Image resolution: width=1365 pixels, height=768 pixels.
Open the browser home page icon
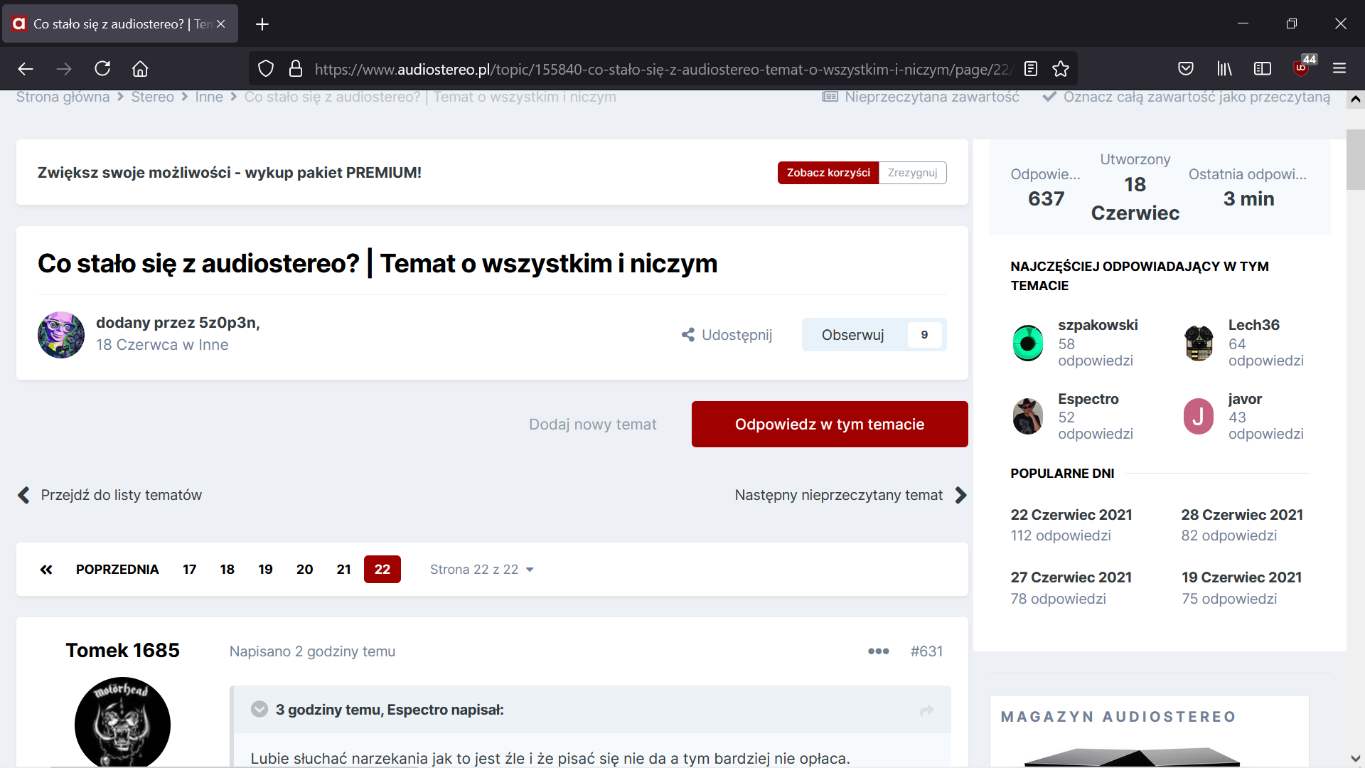click(x=140, y=69)
